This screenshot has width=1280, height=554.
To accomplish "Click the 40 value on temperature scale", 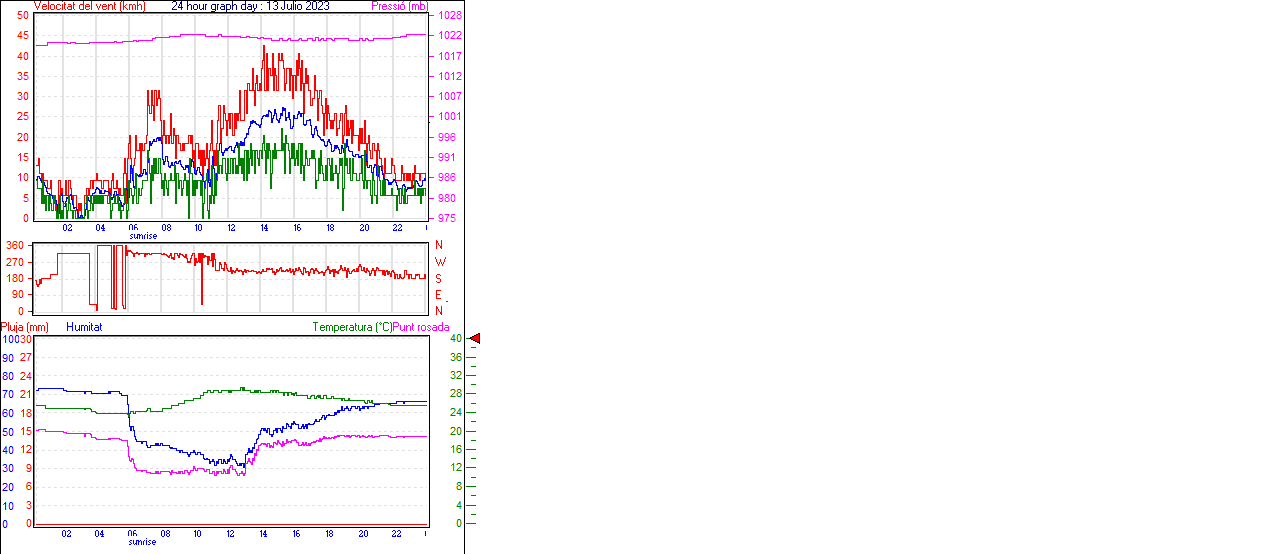I will (455, 339).
